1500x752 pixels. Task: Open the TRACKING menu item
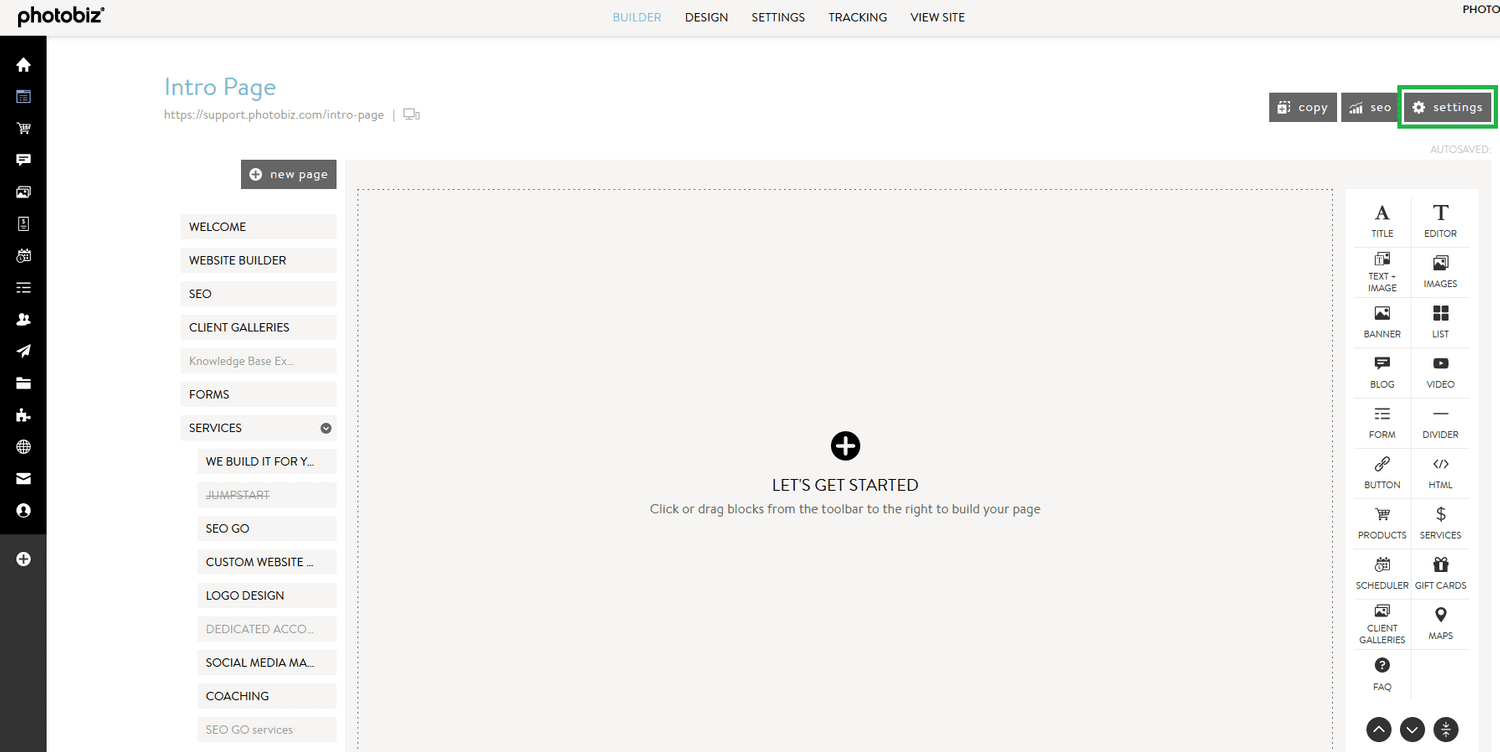pyautogui.click(x=857, y=17)
